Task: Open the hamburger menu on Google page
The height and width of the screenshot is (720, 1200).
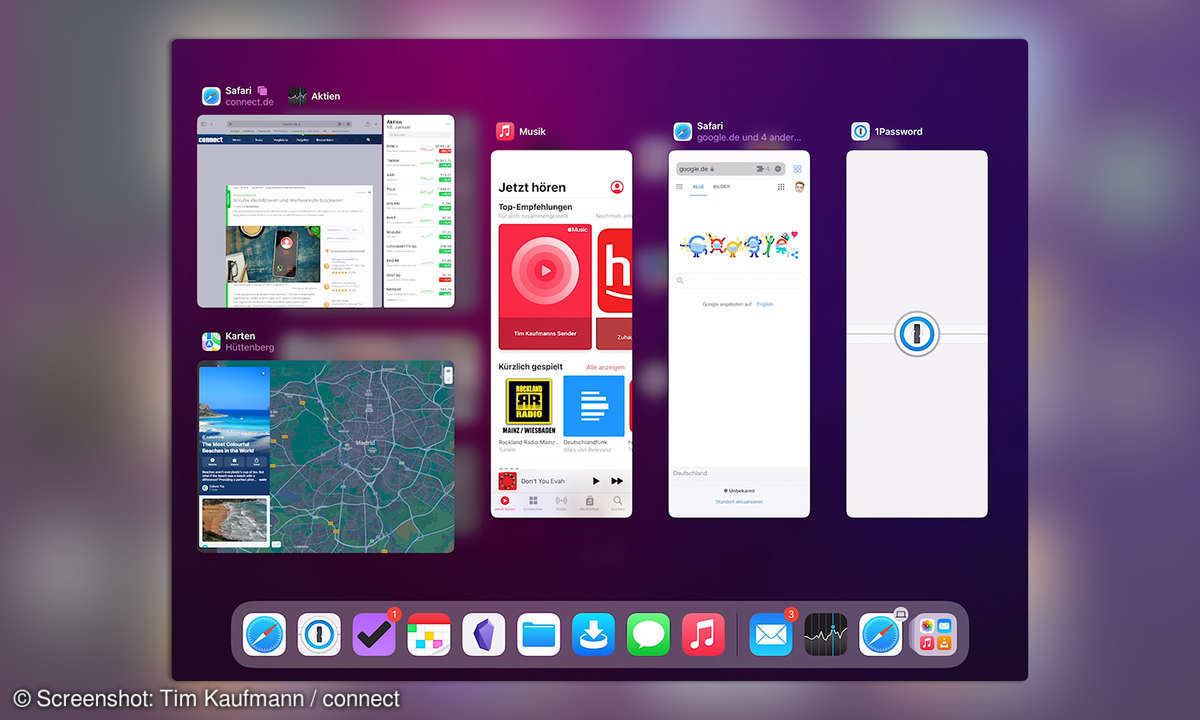Action: 680,187
